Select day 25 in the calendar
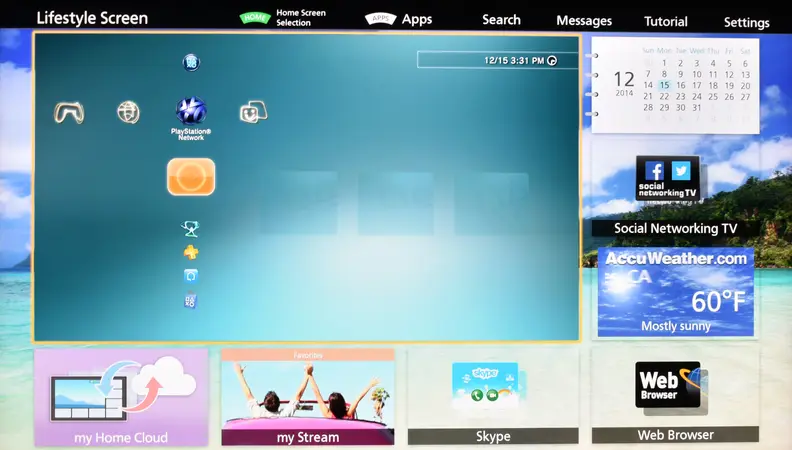The image size is (792, 450). (x=713, y=96)
